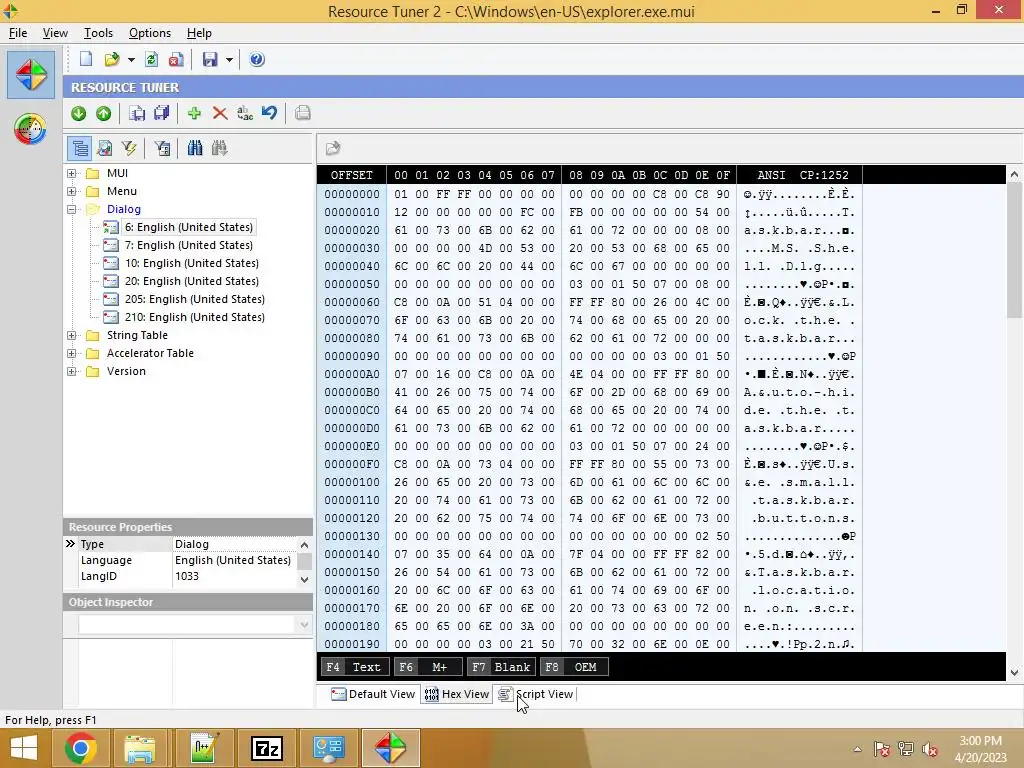This screenshot has width=1024, height=768.
Task: Open the Help menu
Action: click(x=199, y=33)
